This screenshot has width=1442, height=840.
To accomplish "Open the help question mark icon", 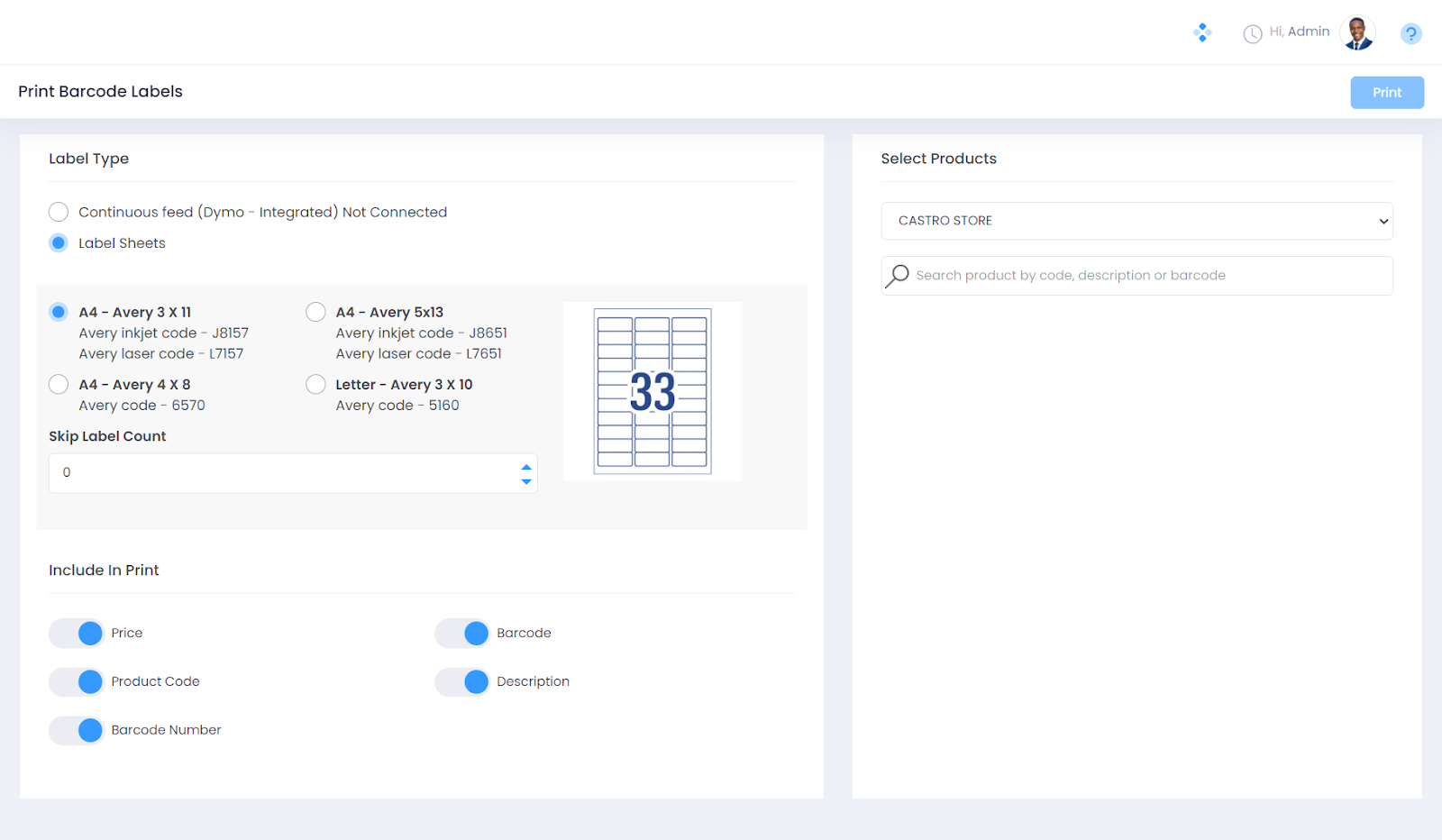I will coord(1410,34).
